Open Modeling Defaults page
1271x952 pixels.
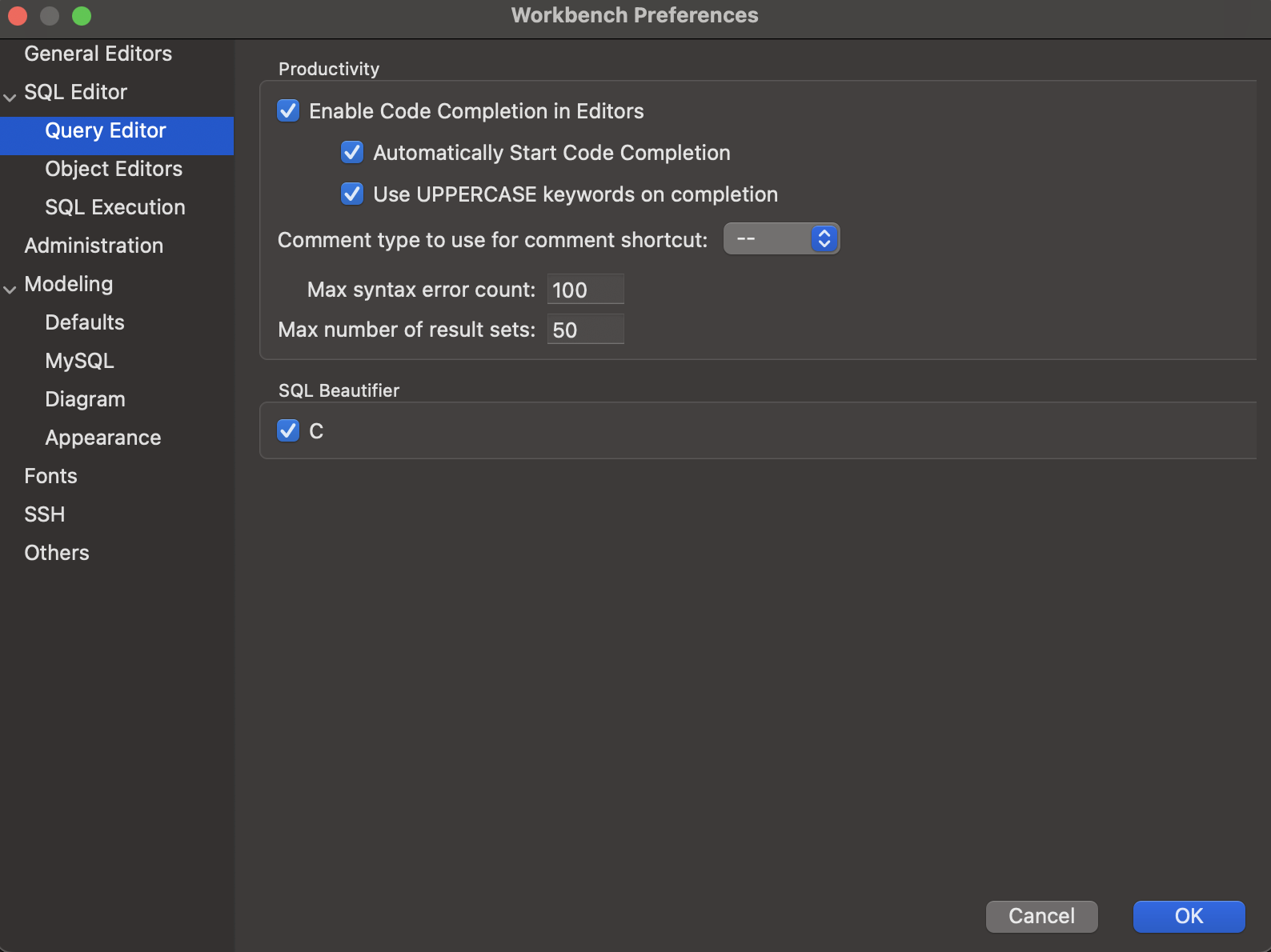[85, 322]
